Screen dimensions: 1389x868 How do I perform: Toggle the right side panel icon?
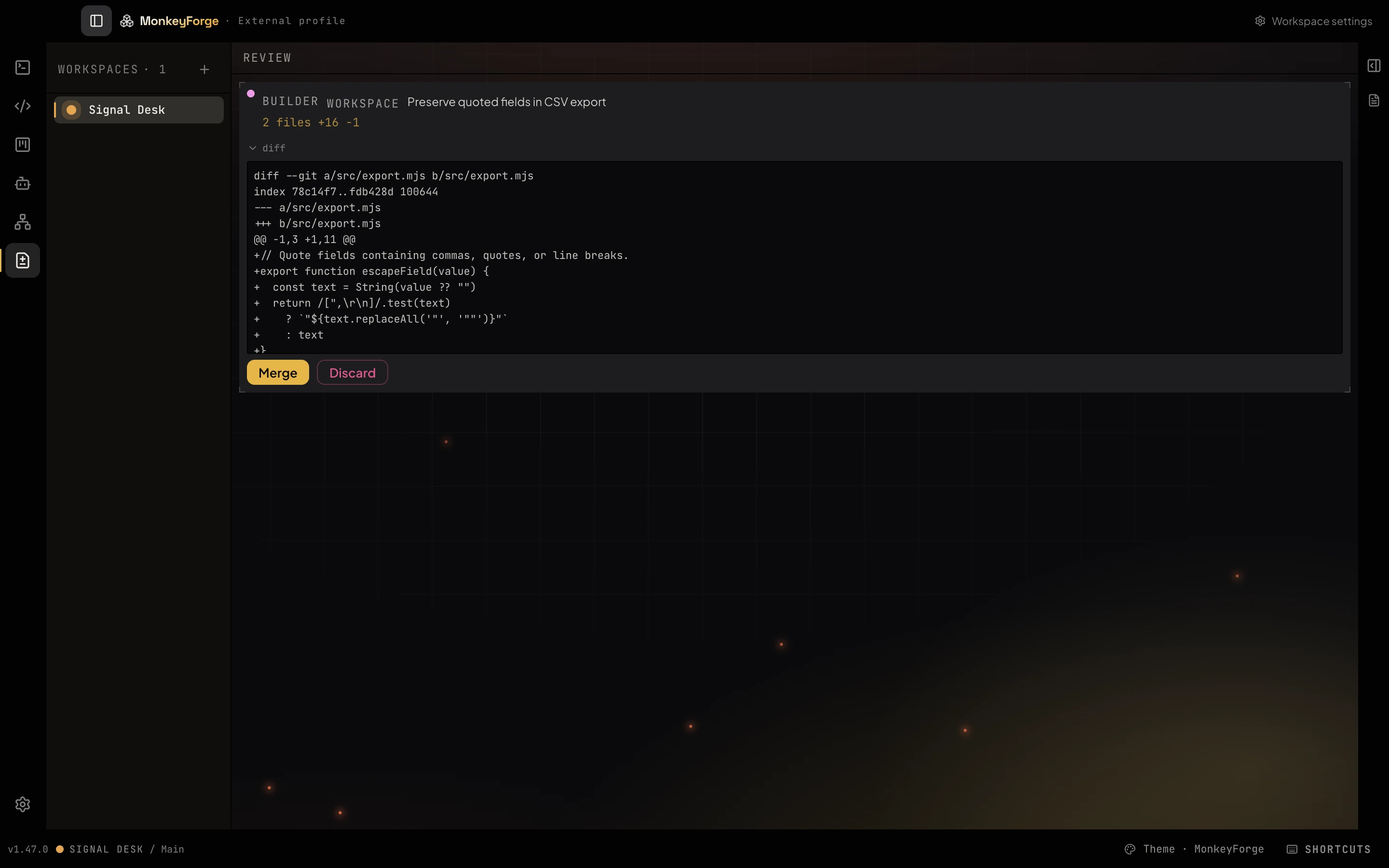coord(1374,66)
